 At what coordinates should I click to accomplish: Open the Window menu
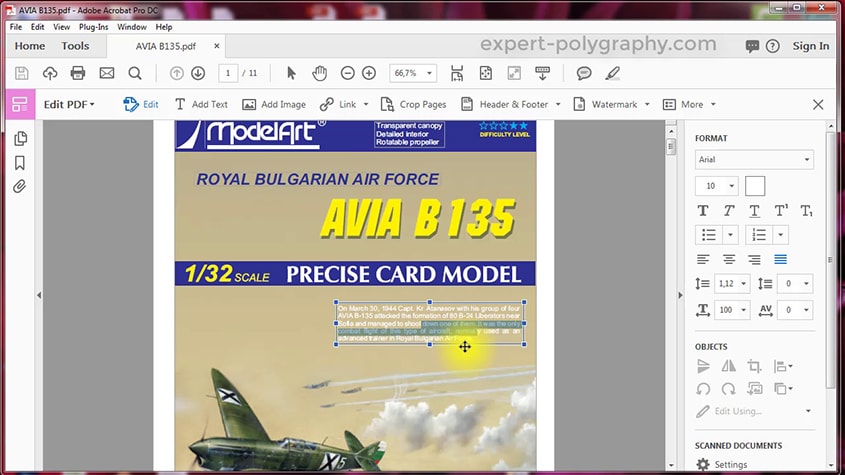[x=131, y=27]
